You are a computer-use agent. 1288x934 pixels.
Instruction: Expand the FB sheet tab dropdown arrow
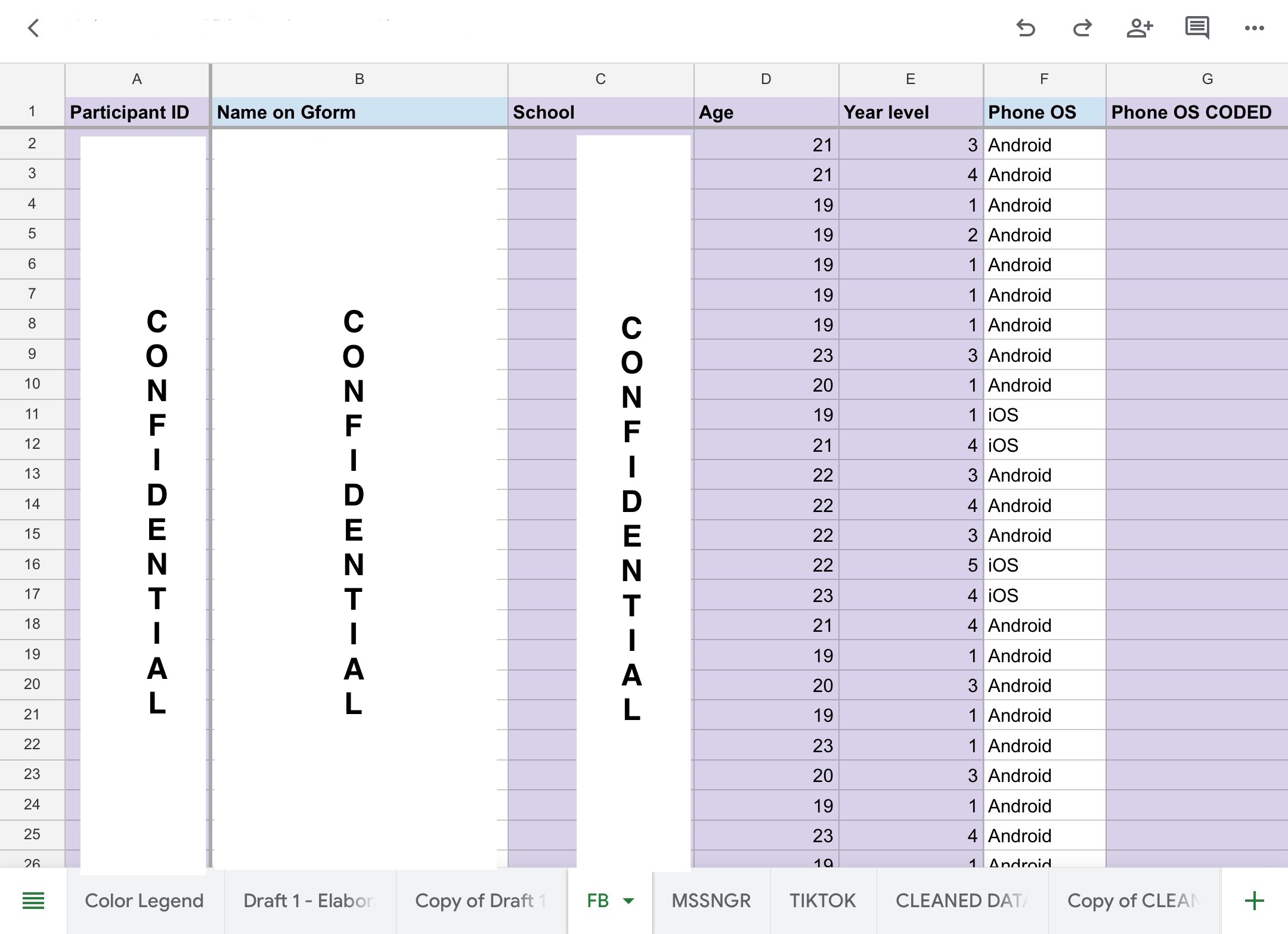[628, 901]
